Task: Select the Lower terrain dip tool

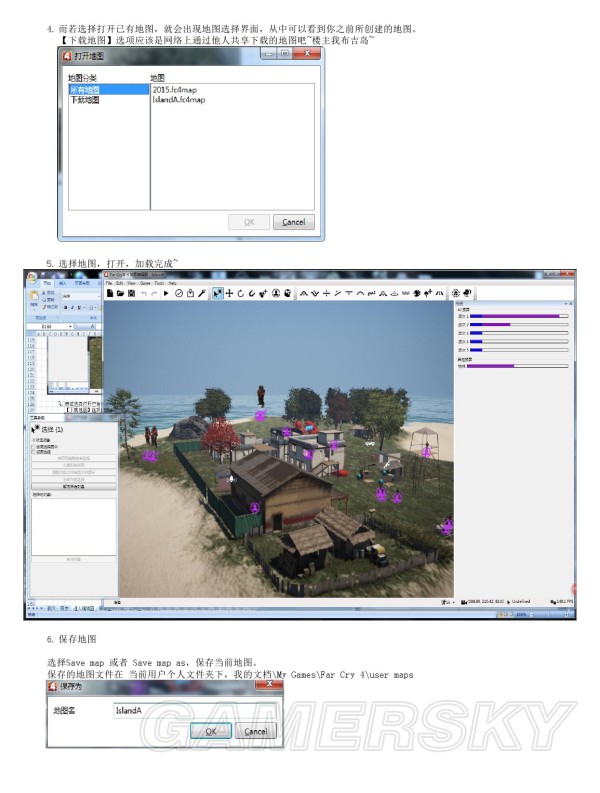Action: (315, 293)
